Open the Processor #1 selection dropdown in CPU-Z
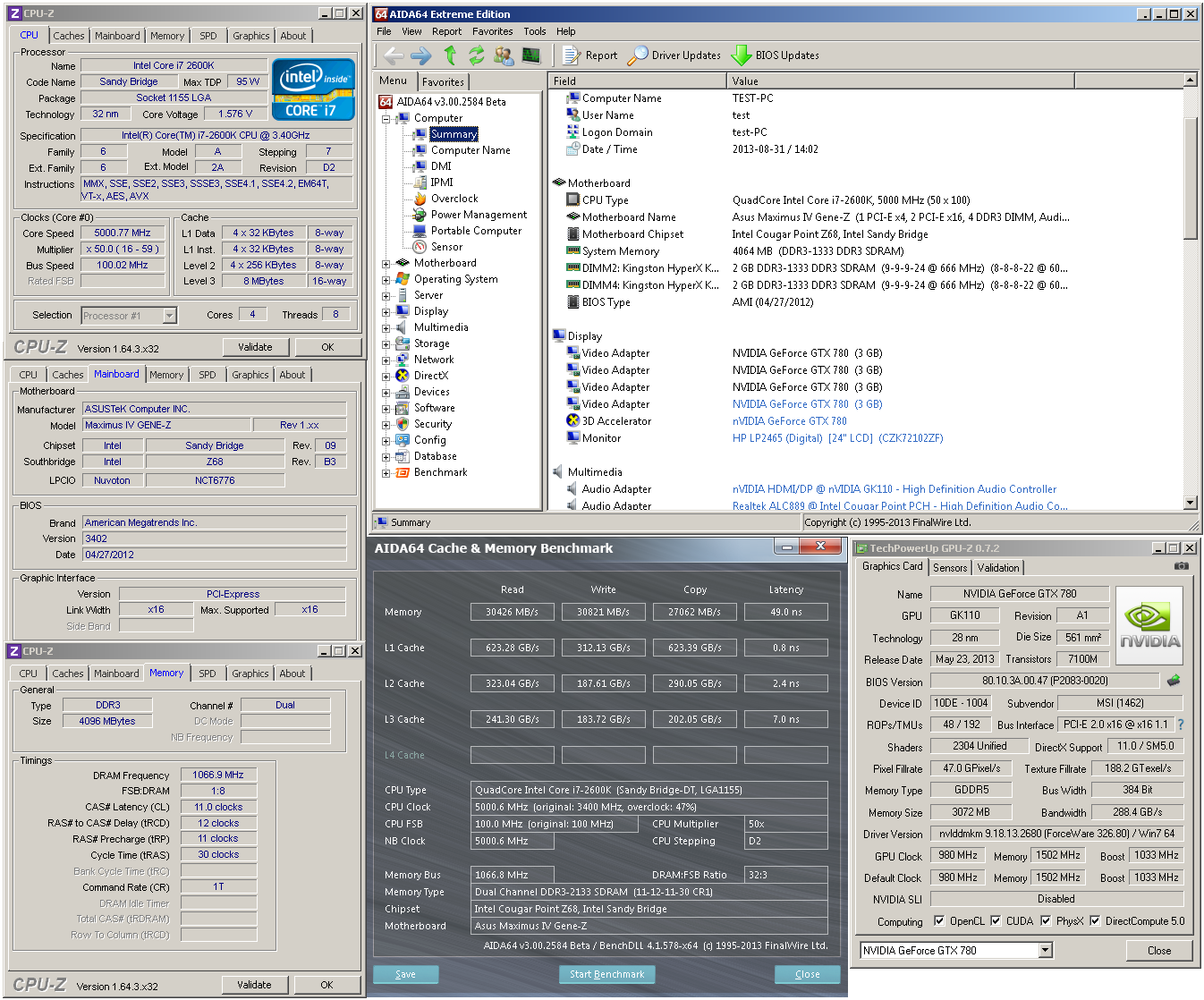 169,315
